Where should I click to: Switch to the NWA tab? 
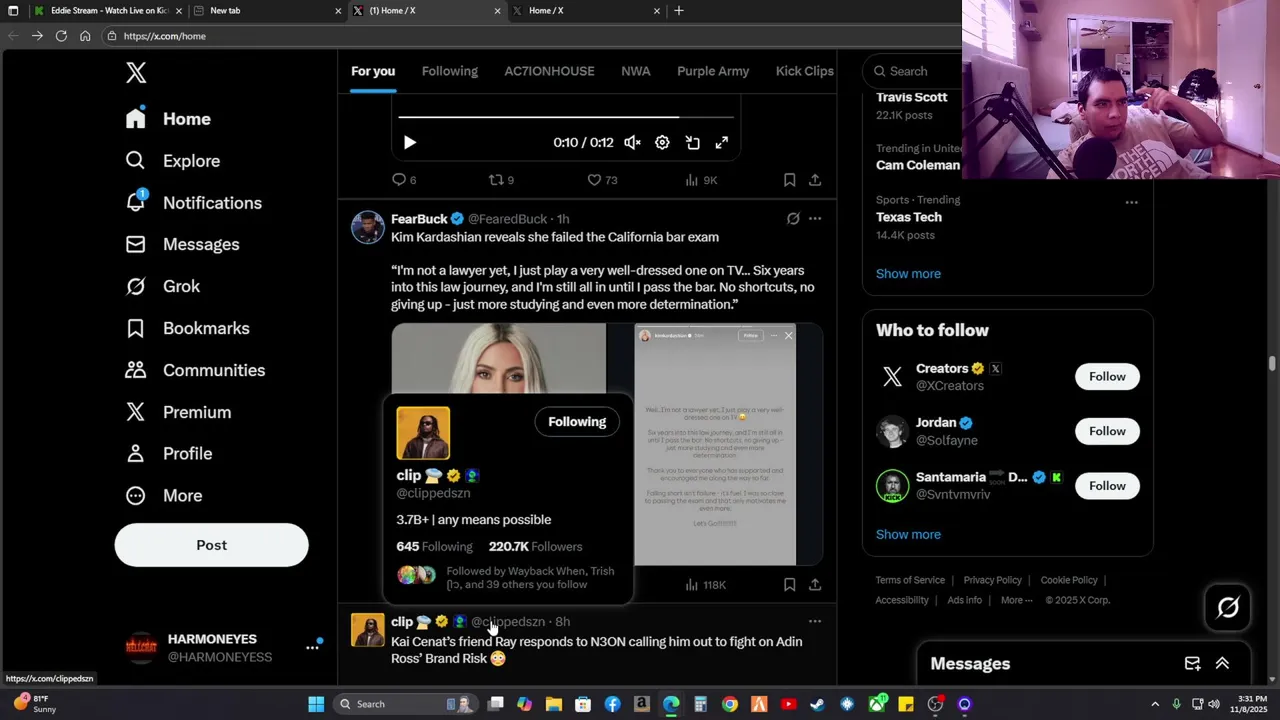[x=636, y=71]
